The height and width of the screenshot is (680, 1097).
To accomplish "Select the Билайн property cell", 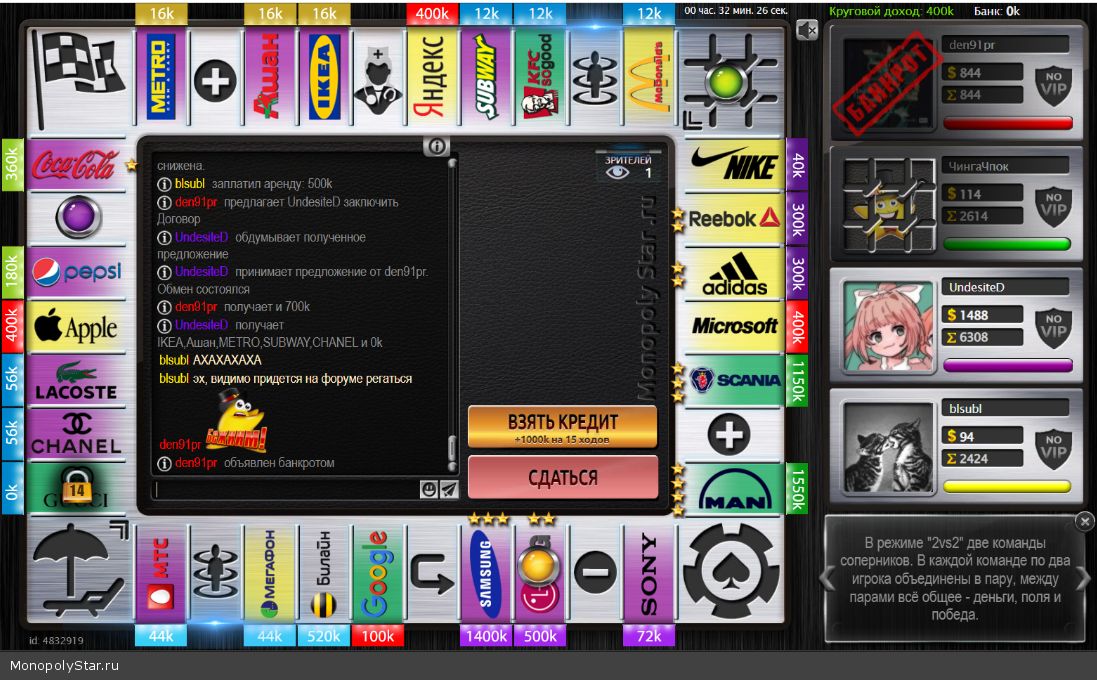I will click(x=324, y=572).
